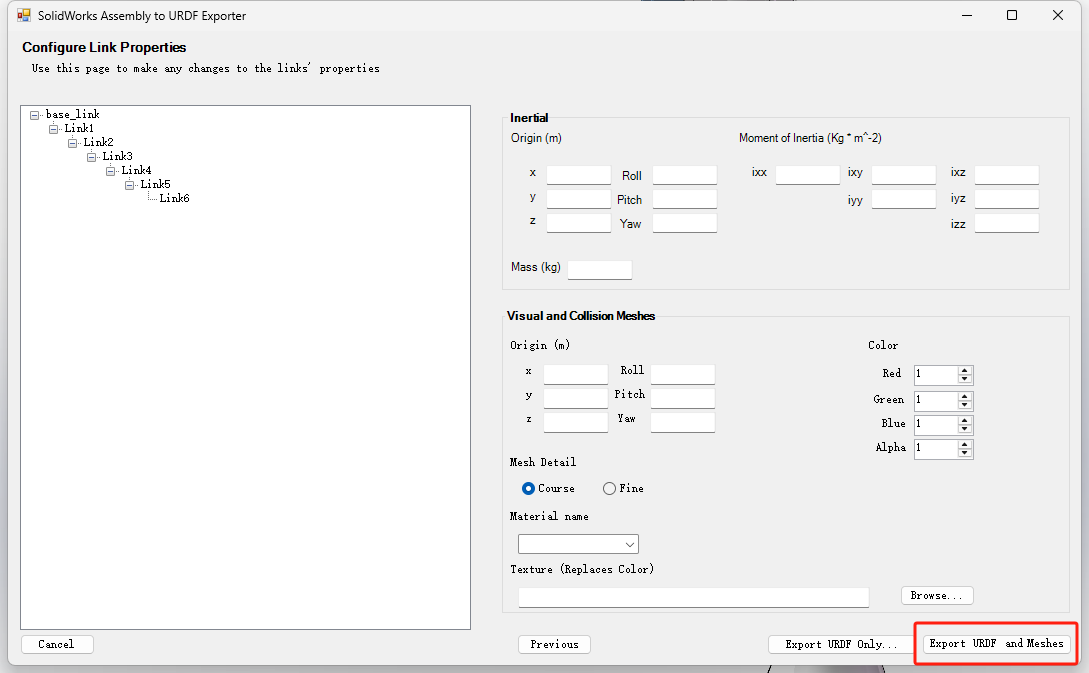Minimize the URDF Exporter window
The width and height of the screenshot is (1089, 673).
click(967, 15)
